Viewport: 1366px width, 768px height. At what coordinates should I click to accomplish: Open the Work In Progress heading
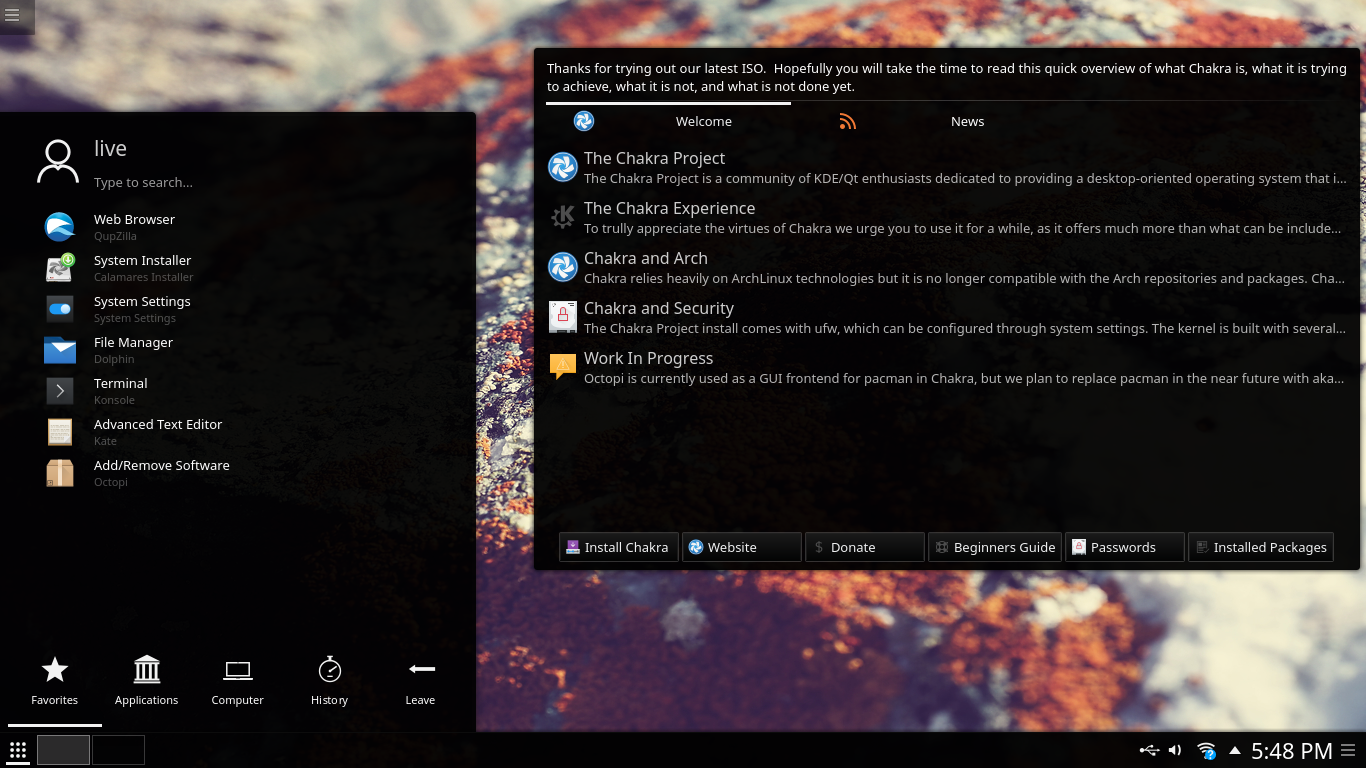pyautogui.click(x=648, y=358)
